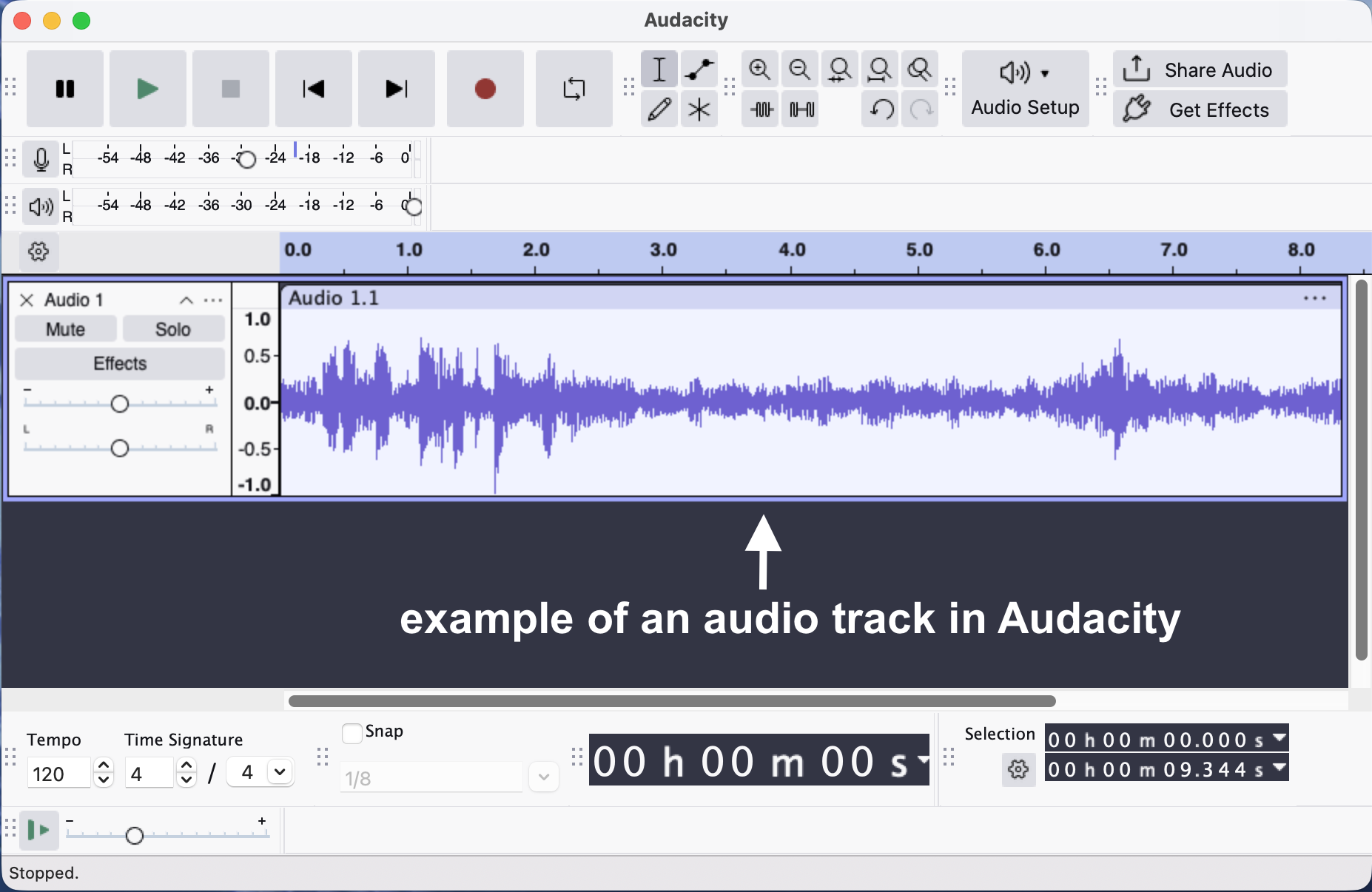Adjust the playback level slider knob
This screenshot has width=1372, height=892.
pos(414,207)
